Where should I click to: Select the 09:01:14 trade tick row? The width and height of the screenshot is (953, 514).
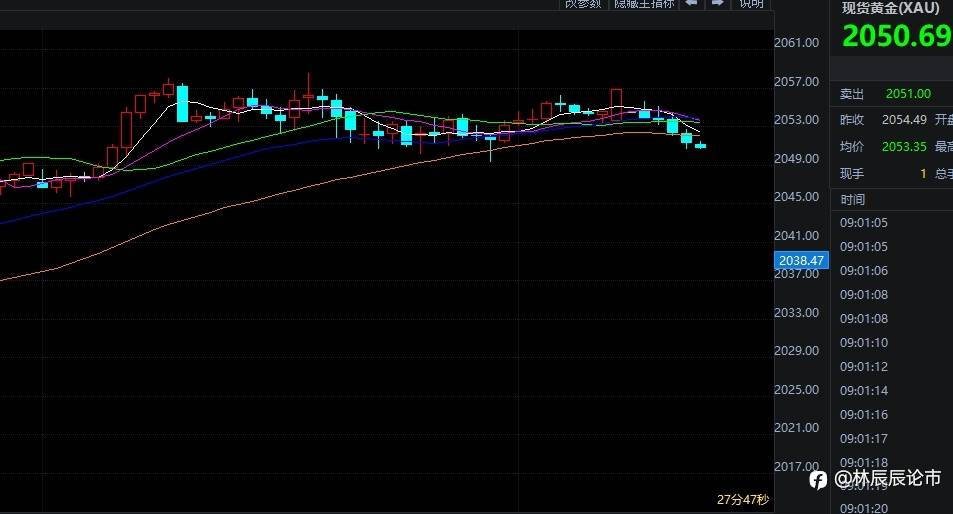pyautogui.click(x=864, y=391)
